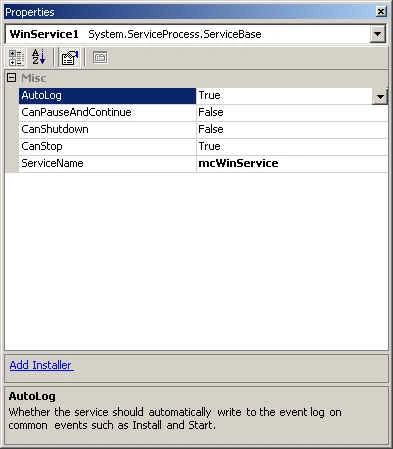Switch to Categorized view icon
393x449 pixels.
(x=15, y=57)
